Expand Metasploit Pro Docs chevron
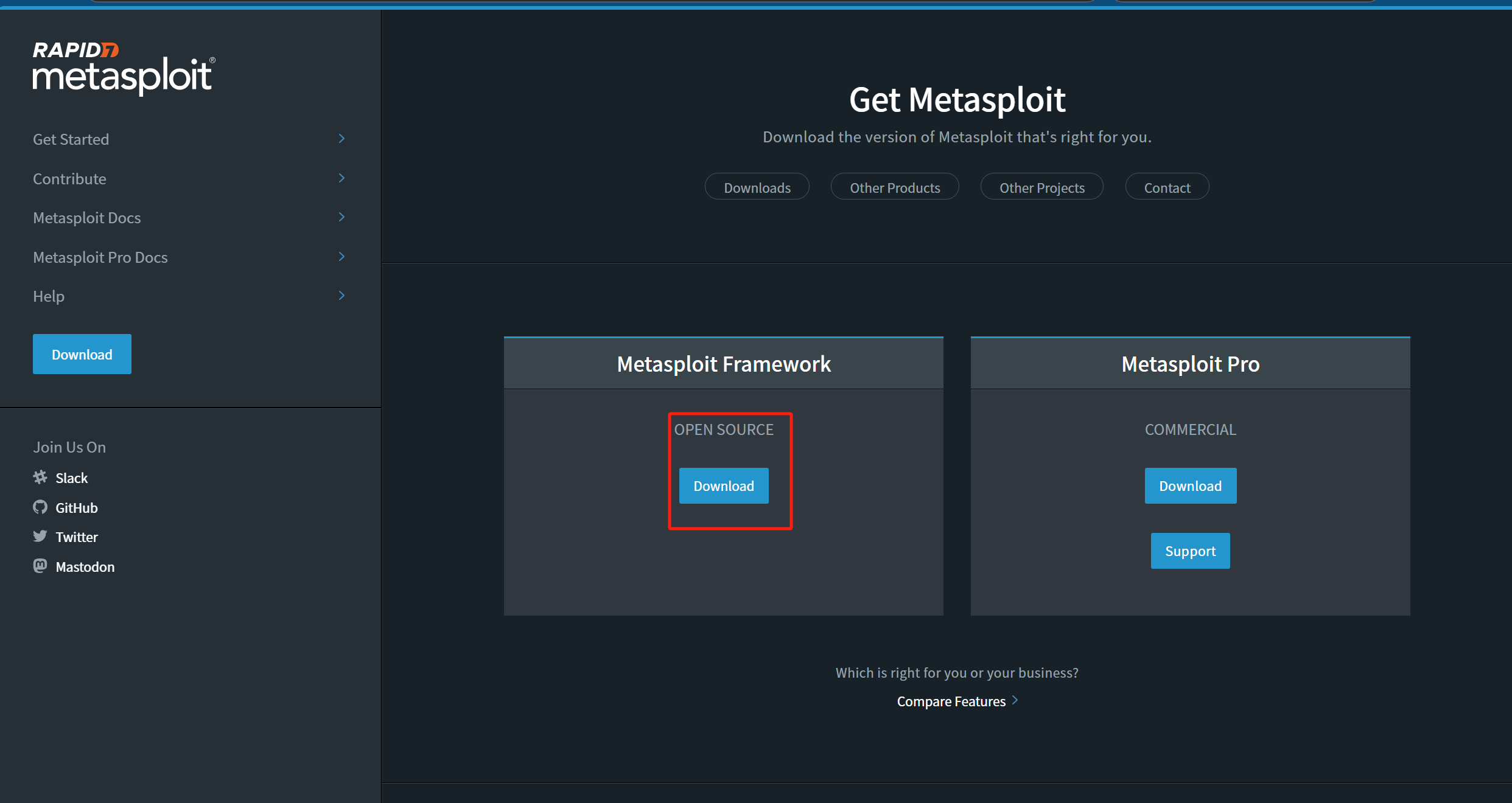This screenshot has height=803, width=1512. (341, 257)
